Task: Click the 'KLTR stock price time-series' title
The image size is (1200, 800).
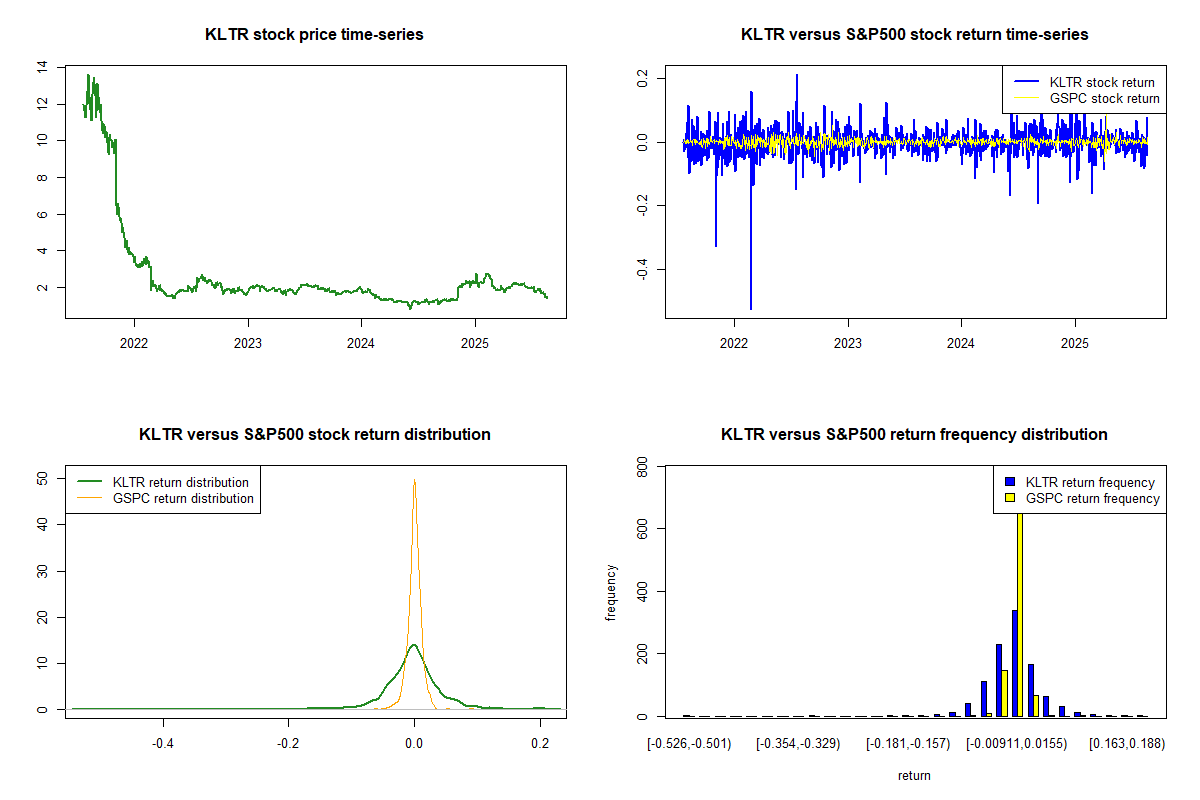Action: pyautogui.click(x=314, y=35)
